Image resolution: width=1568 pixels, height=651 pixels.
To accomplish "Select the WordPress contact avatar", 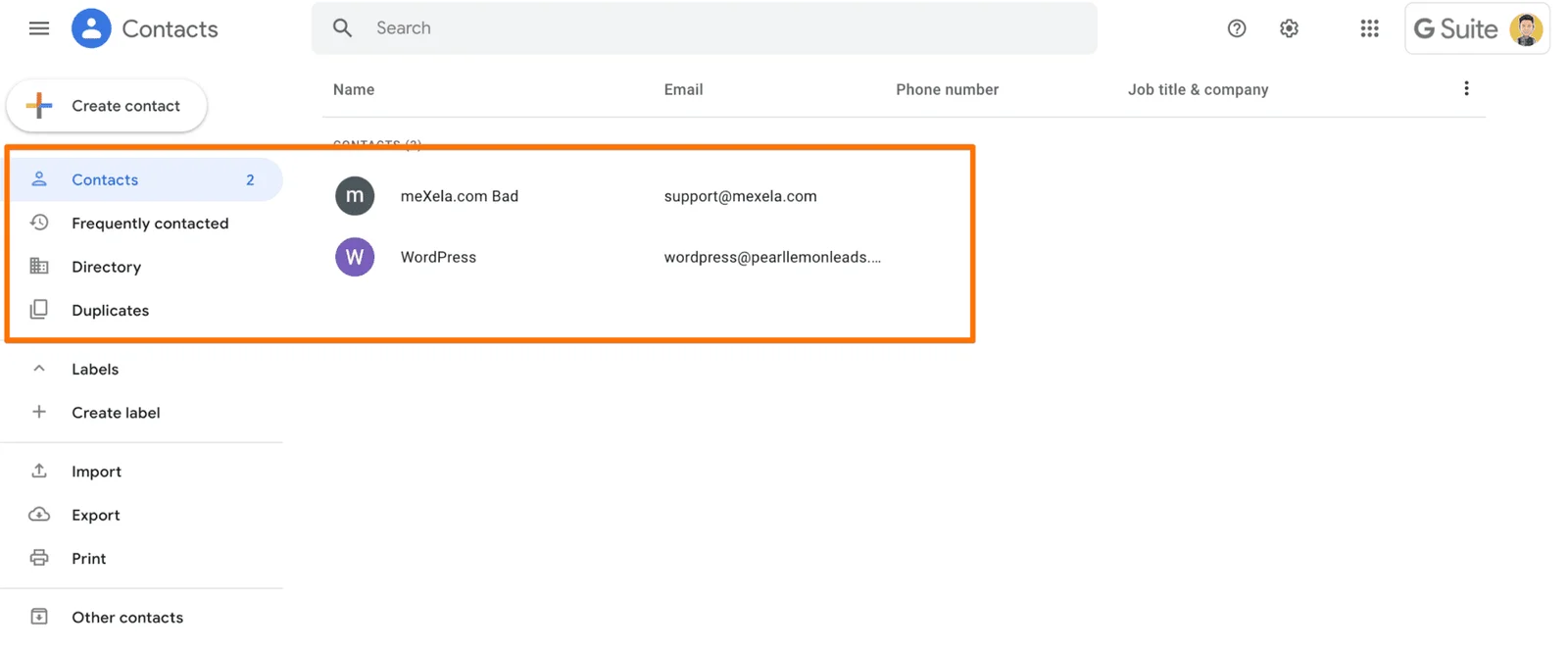I will click(x=355, y=257).
